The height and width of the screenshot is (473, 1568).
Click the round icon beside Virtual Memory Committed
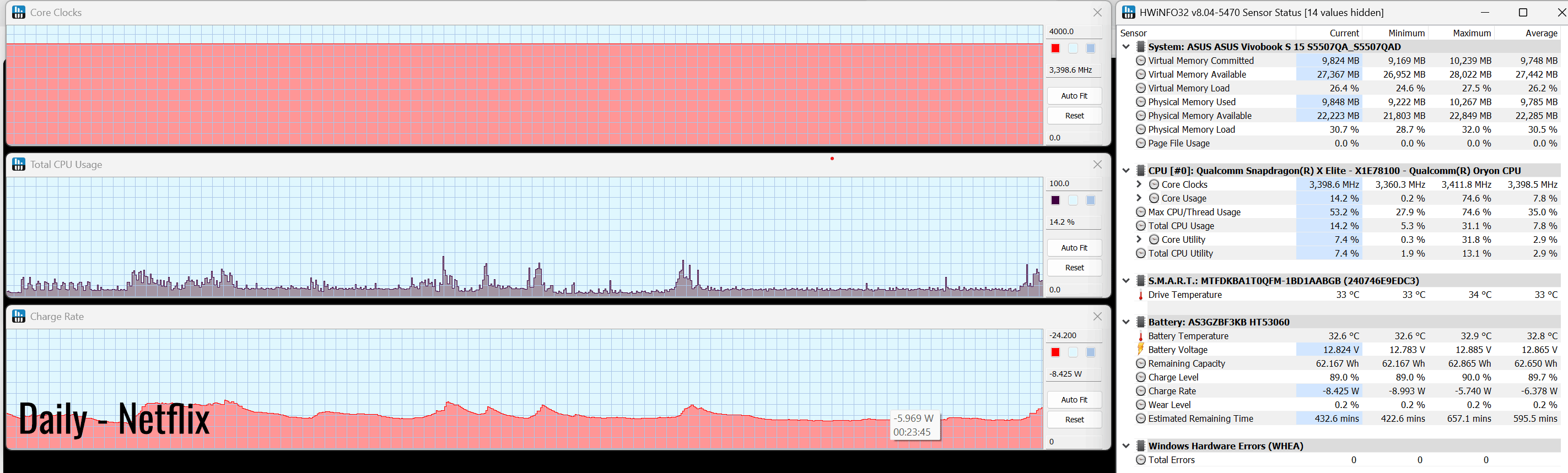click(x=1141, y=61)
